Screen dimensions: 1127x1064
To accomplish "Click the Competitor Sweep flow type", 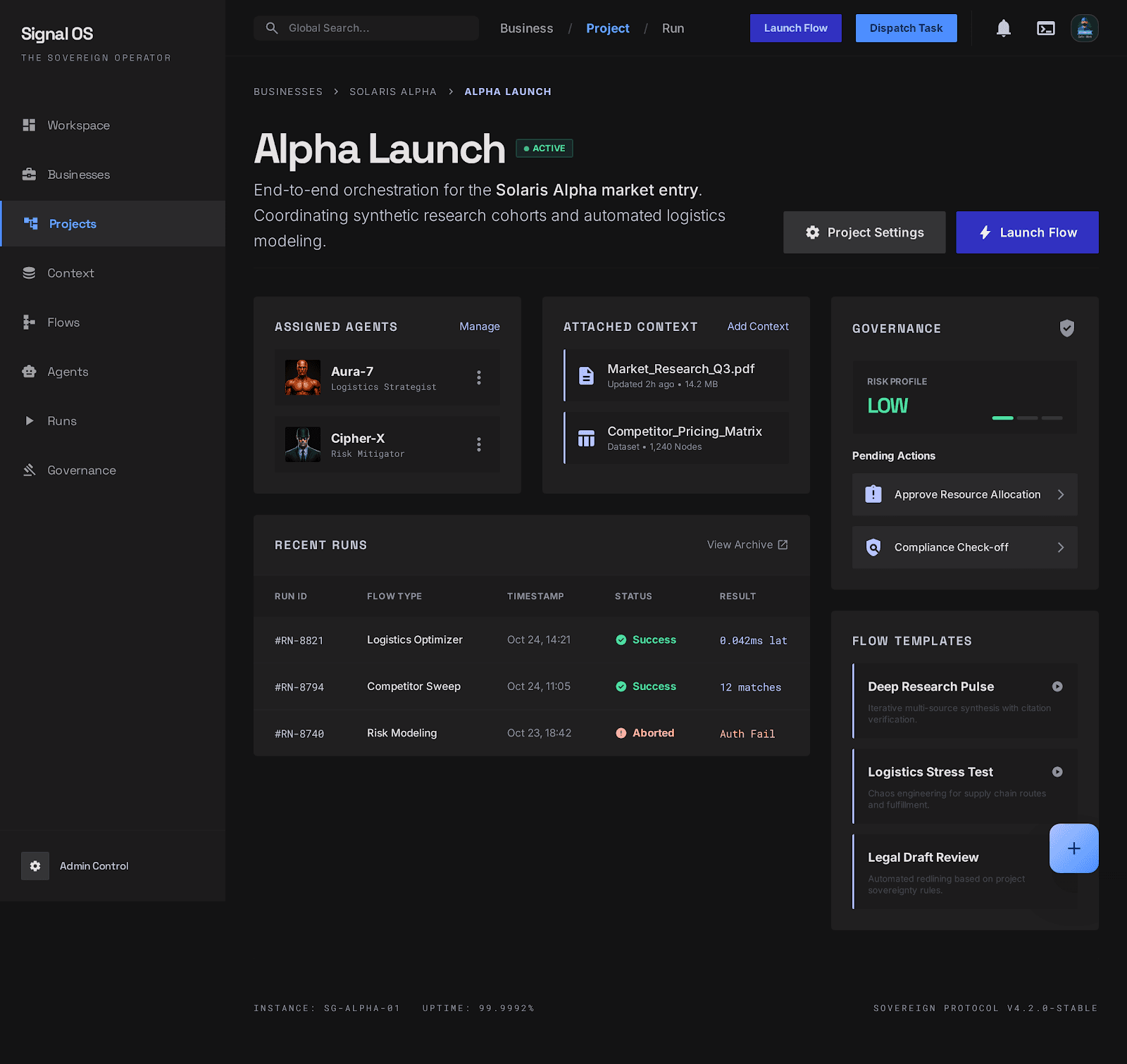I will coord(413,686).
